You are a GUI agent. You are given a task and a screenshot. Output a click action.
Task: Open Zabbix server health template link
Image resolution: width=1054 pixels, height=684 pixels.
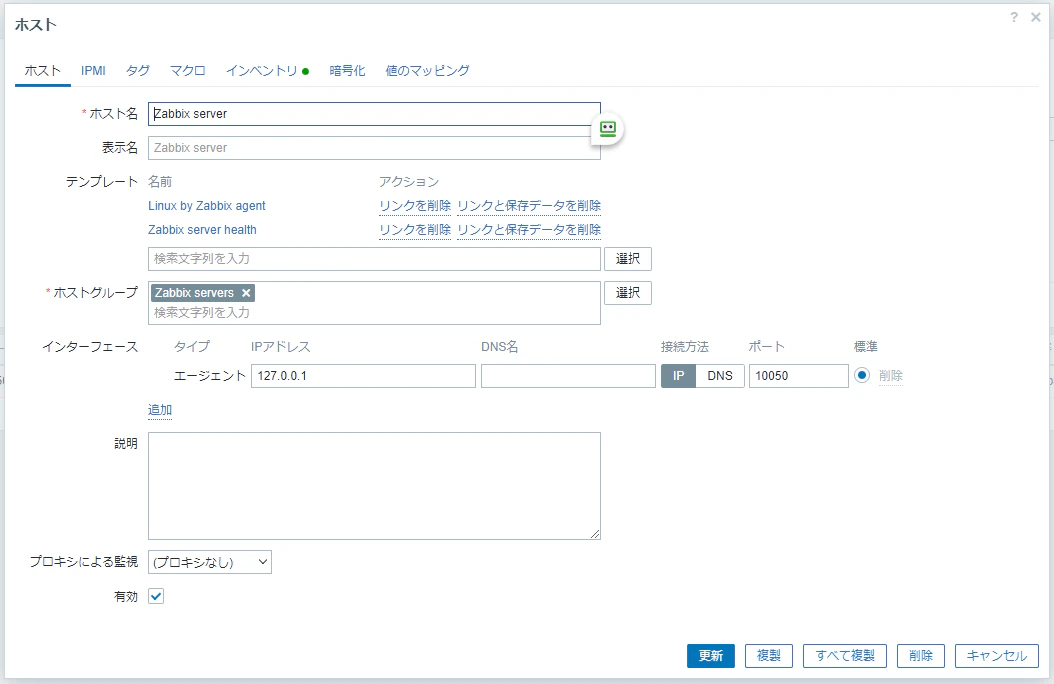(202, 230)
